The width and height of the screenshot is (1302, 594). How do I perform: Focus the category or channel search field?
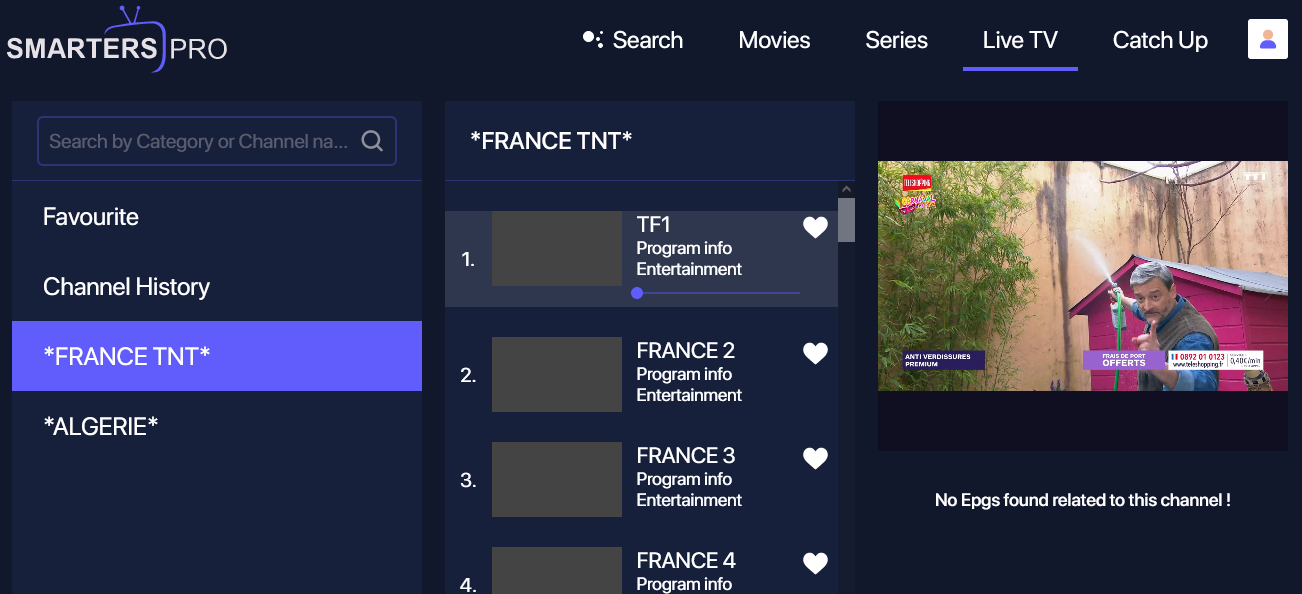click(x=217, y=141)
